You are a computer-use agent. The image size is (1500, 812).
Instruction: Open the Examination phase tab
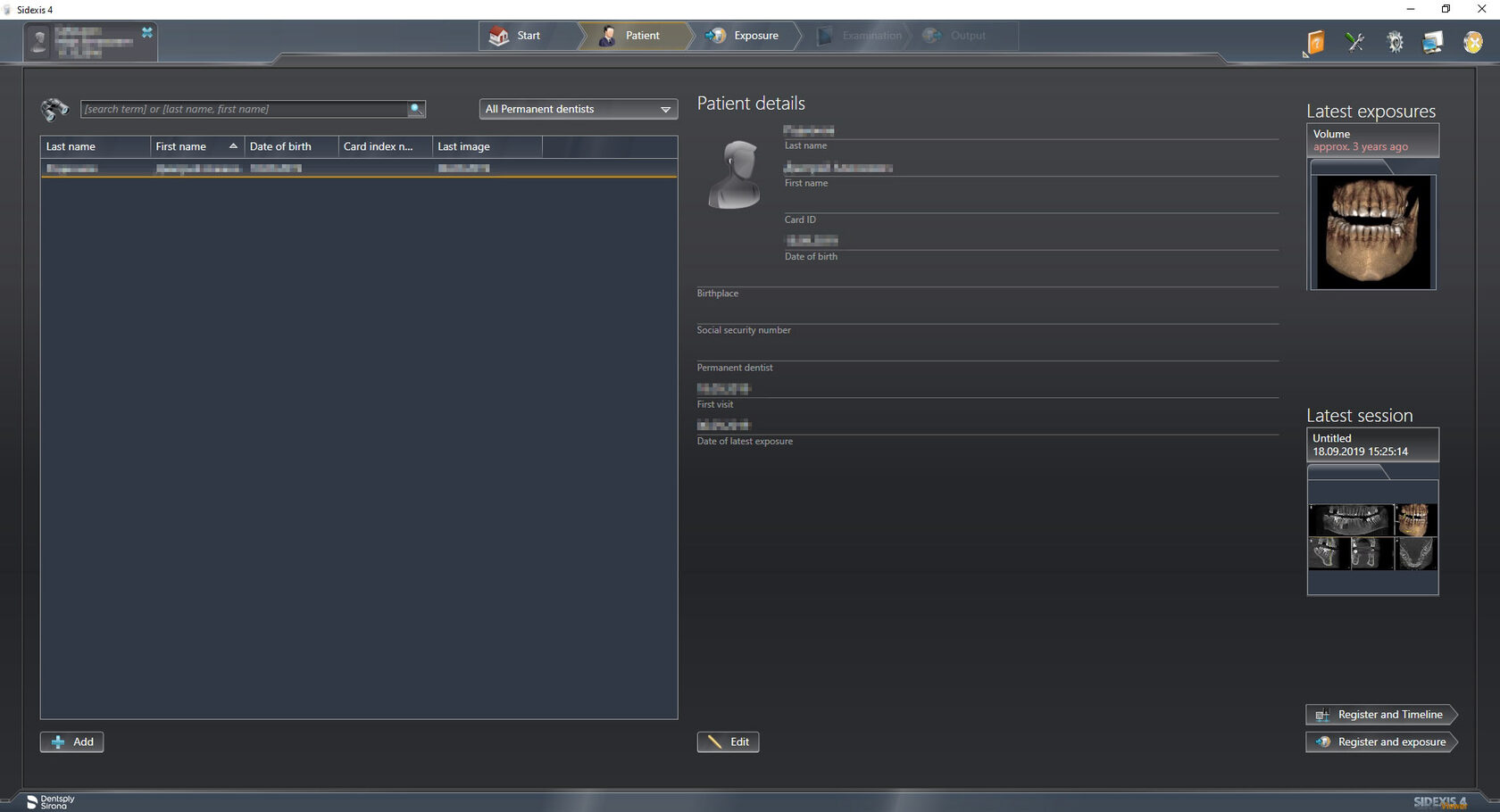(859, 36)
